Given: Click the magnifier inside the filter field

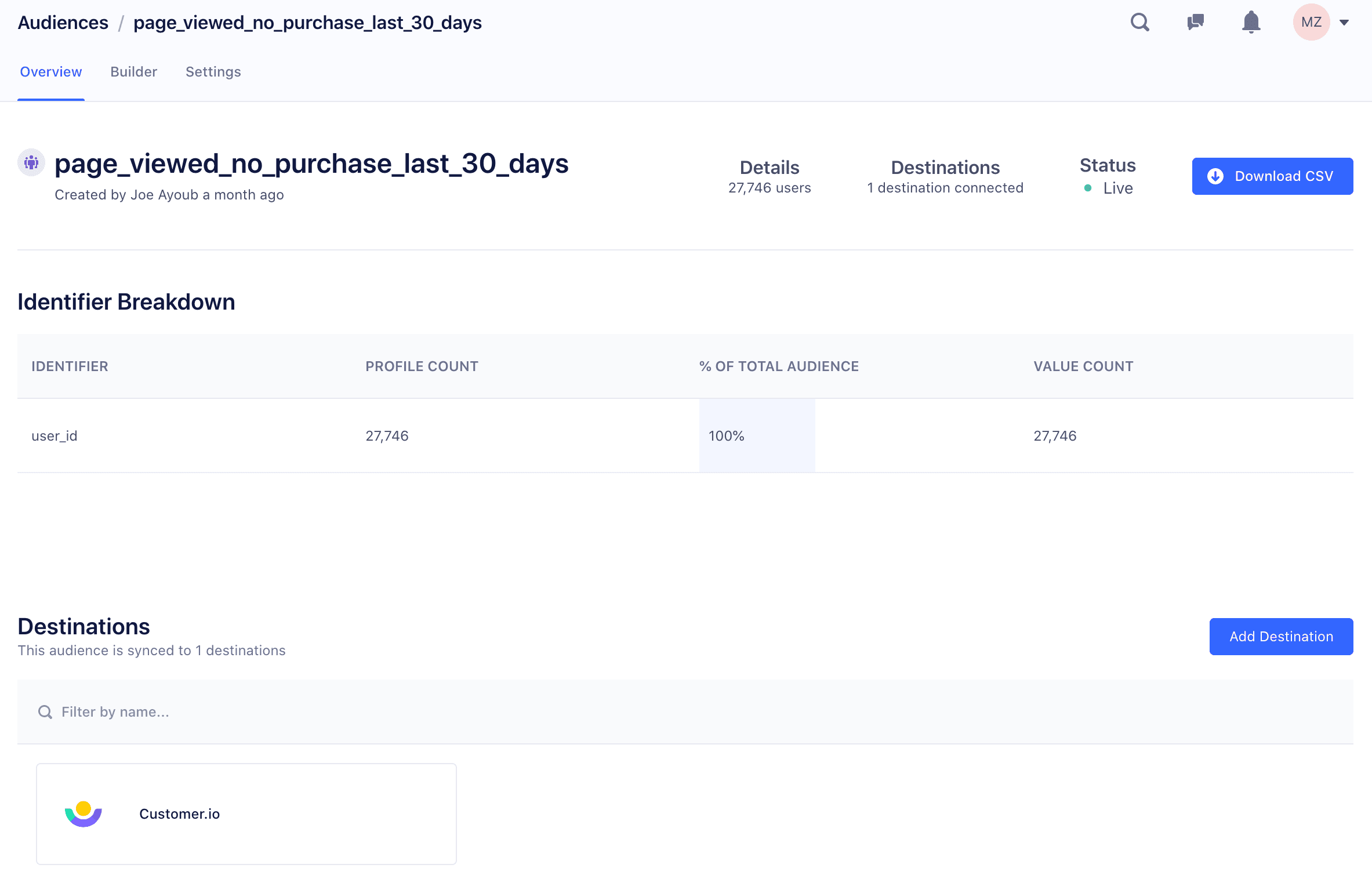Looking at the screenshot, I should pyautogui.click(x=45, y=711).
